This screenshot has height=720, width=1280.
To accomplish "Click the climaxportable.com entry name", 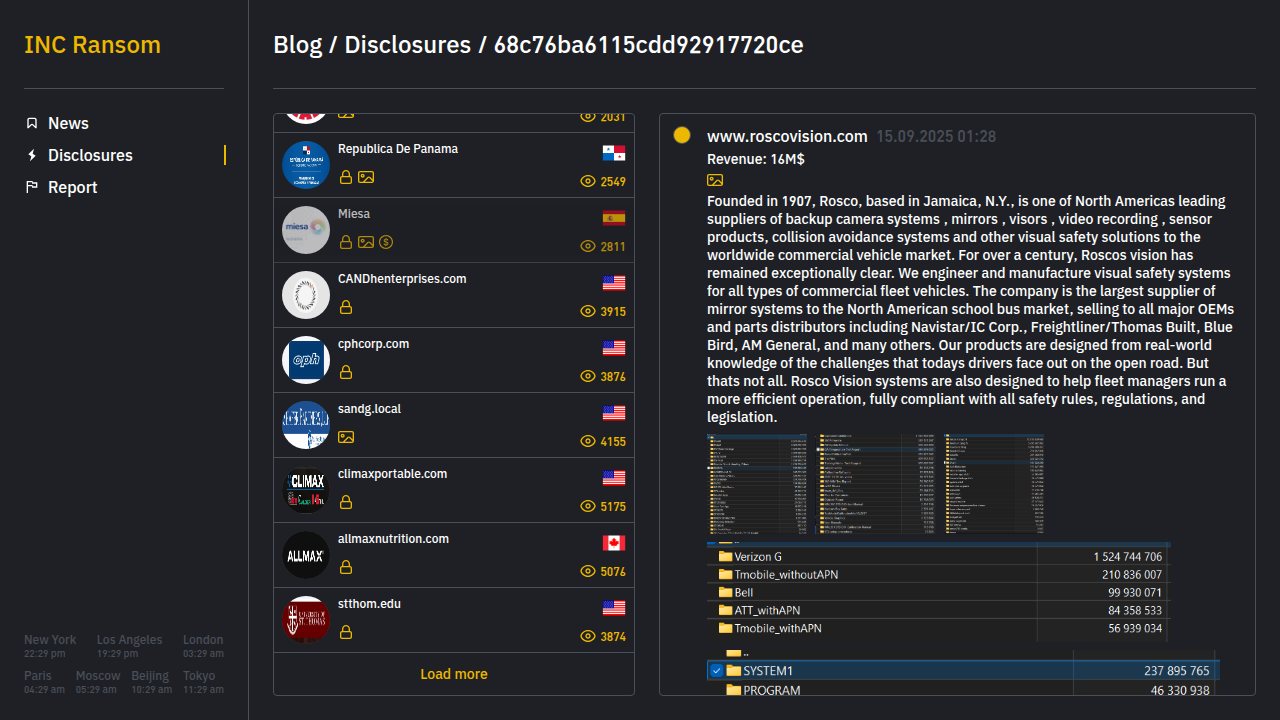I will point(393,474).
